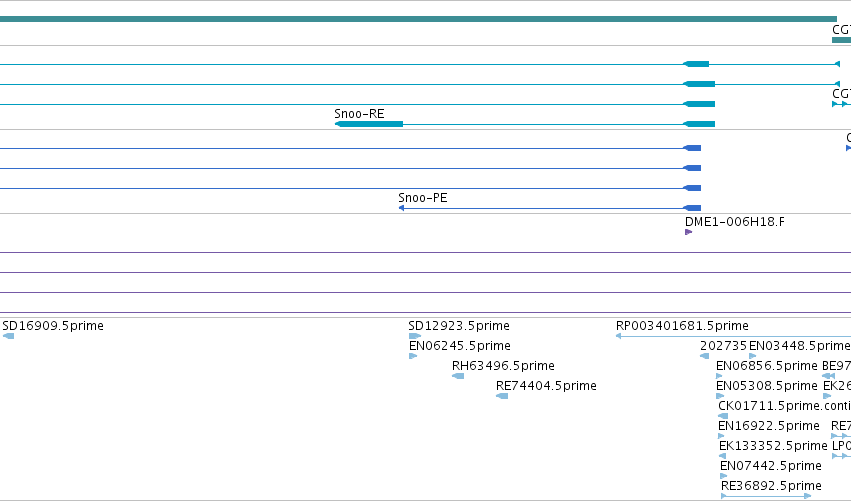Click the EN06856.5prime label
This screenshot has height=501, width=851.
tap(766, 366)
